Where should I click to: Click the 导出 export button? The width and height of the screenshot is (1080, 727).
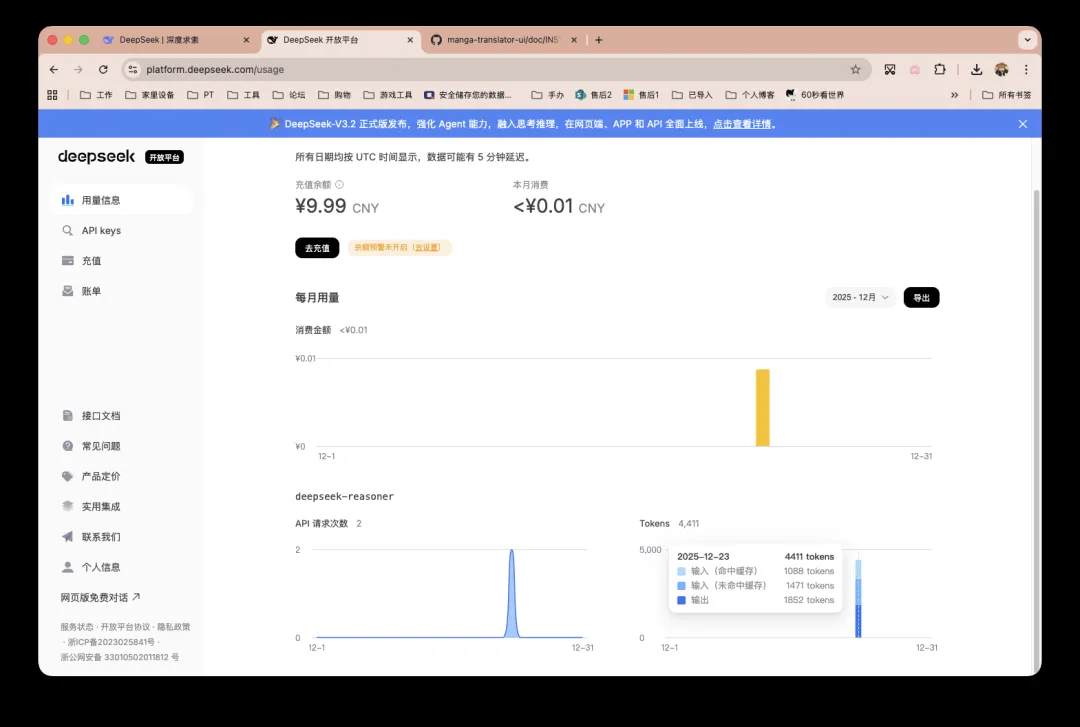click(x=921, y=298)
